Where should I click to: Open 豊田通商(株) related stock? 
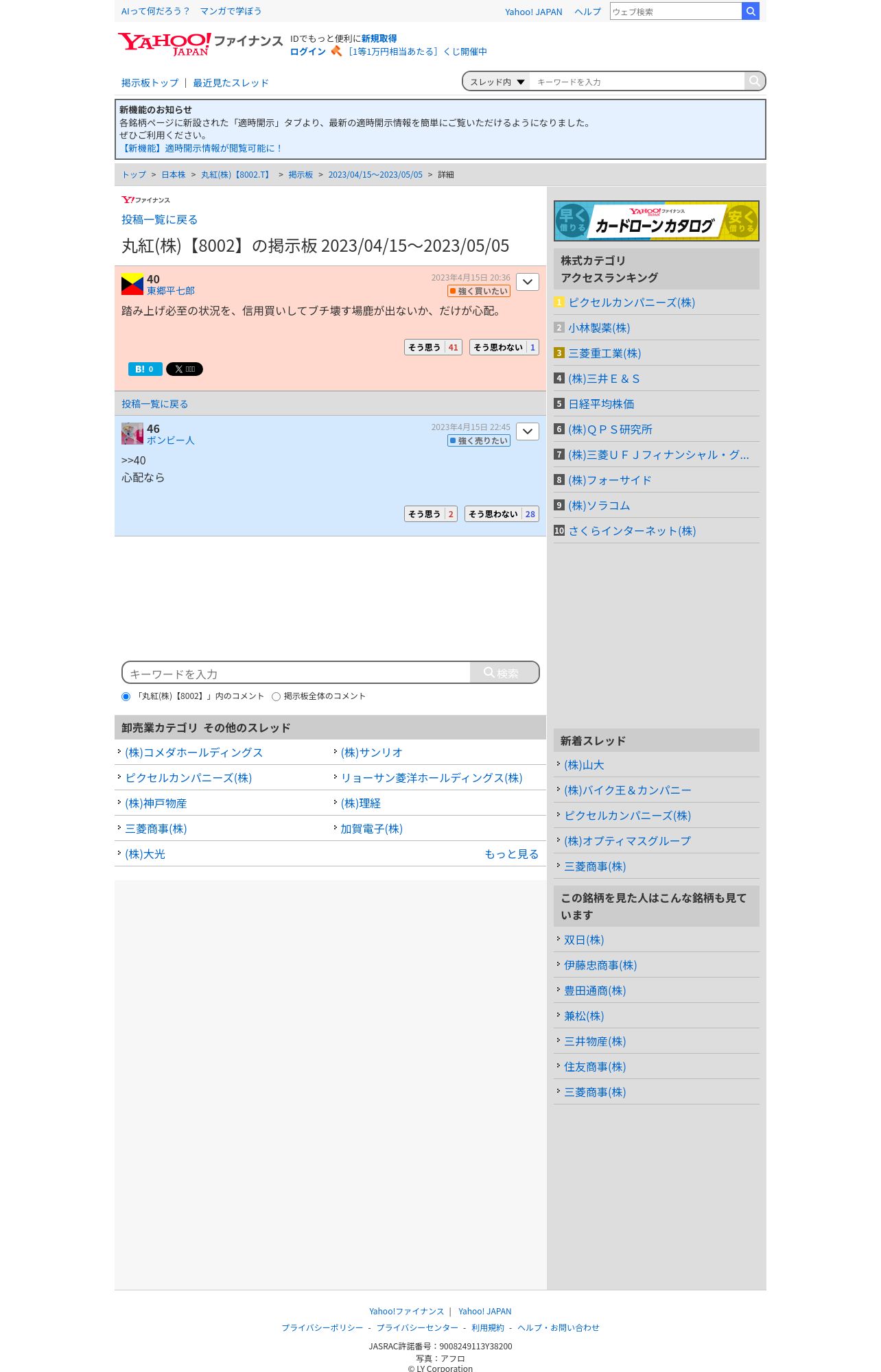tap(595, 991)
